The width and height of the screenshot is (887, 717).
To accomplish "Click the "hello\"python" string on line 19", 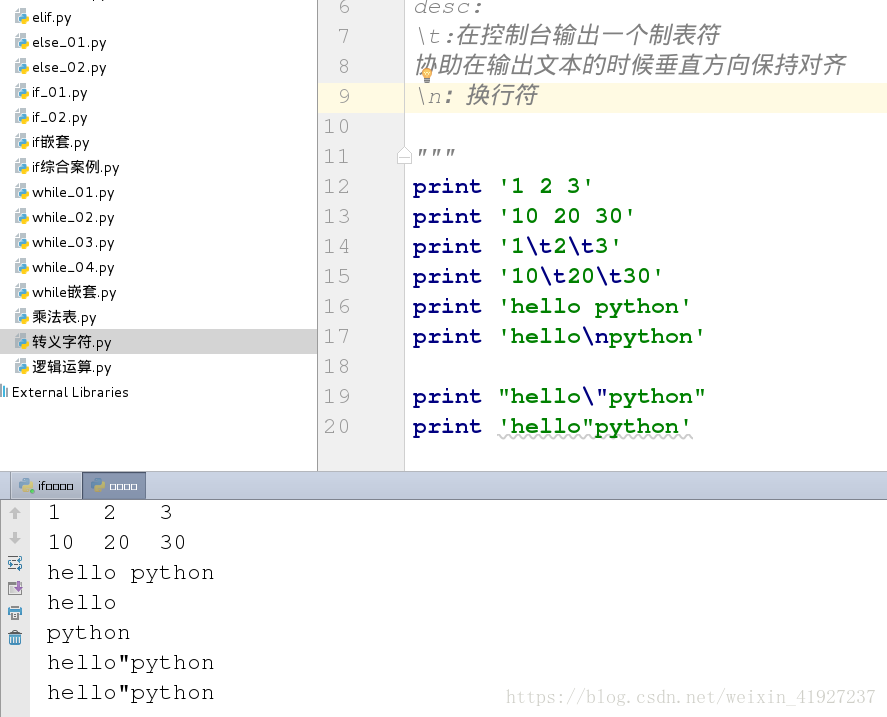I will click(602, 396).
